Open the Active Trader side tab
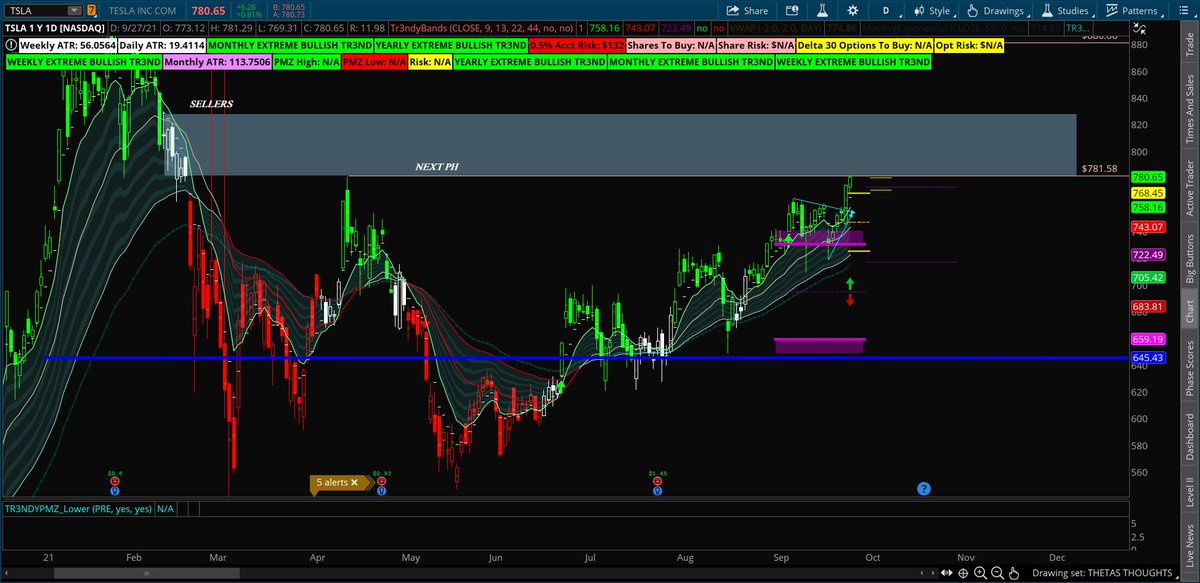The width and height of the screenshot is (1200, 583). pyautogui.click(x=1190, y=189)
